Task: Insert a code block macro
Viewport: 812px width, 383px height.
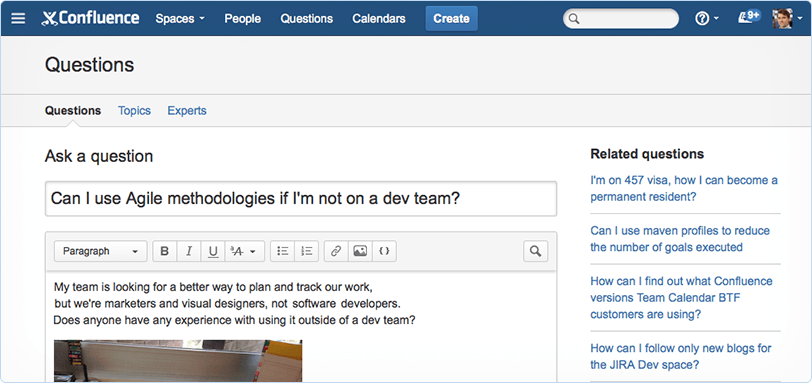Action: 384,251
